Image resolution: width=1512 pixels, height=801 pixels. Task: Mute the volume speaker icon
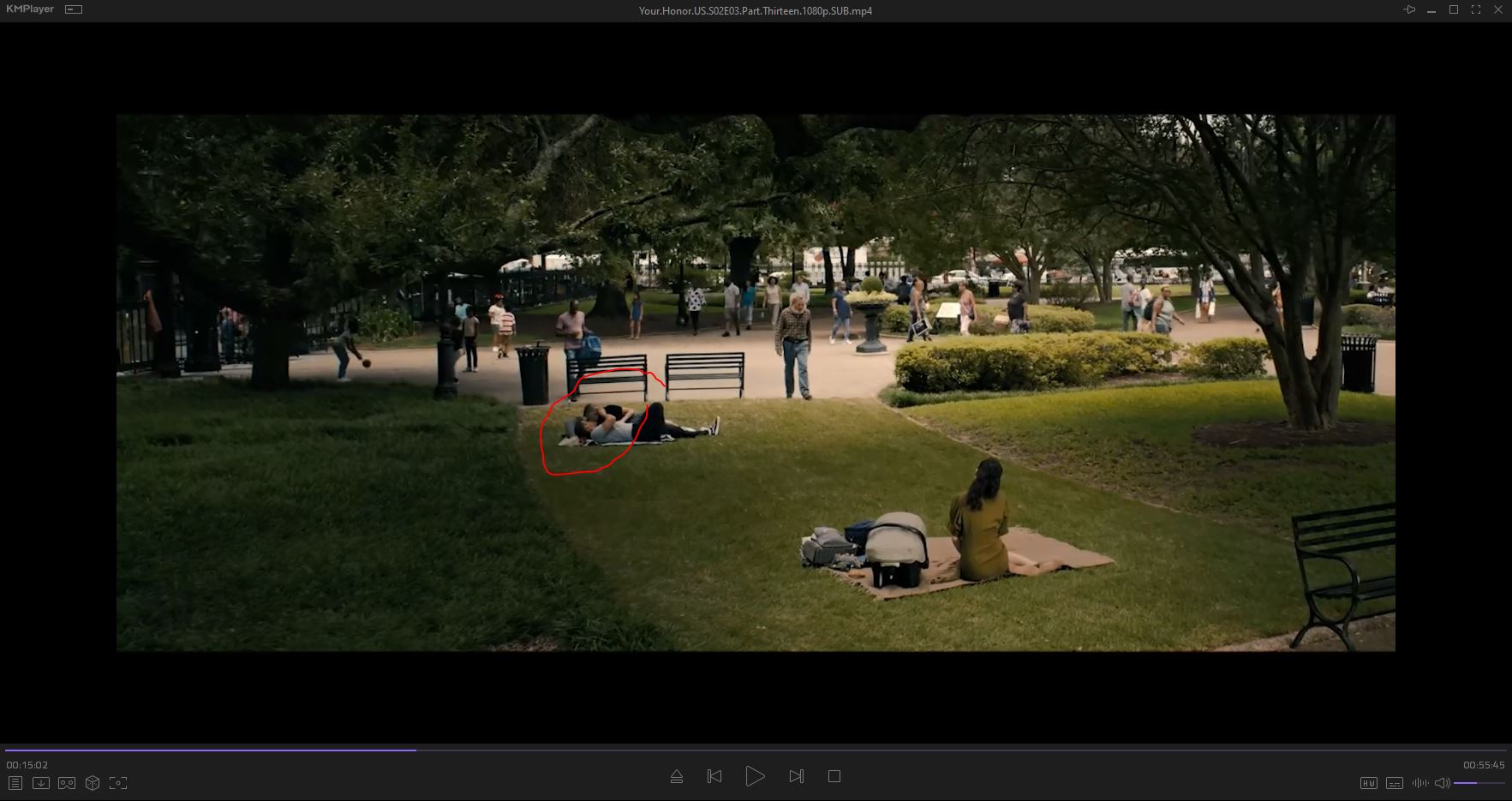(1442, 783)
